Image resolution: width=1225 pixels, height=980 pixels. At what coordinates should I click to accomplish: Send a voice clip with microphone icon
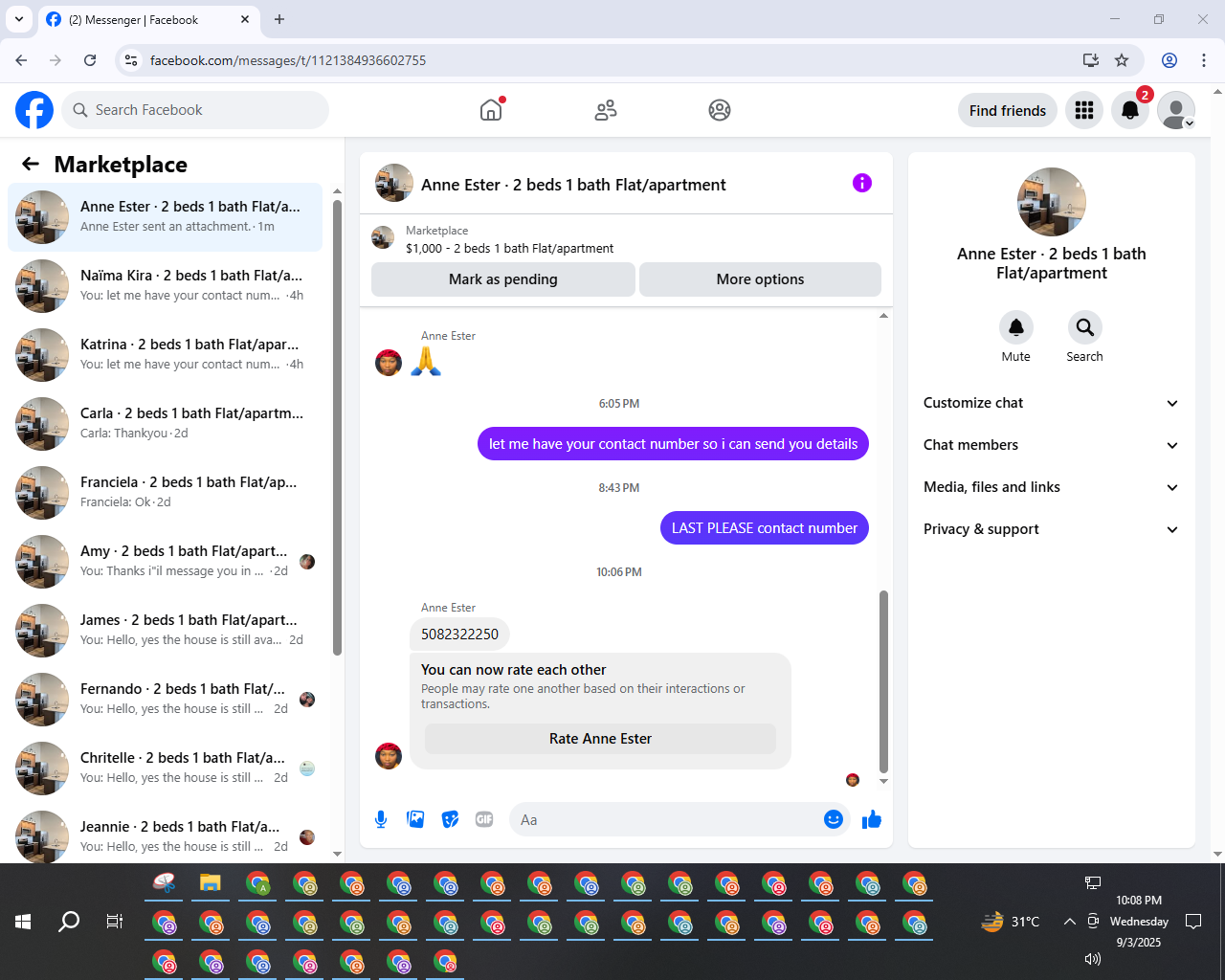tap(381, 819)
